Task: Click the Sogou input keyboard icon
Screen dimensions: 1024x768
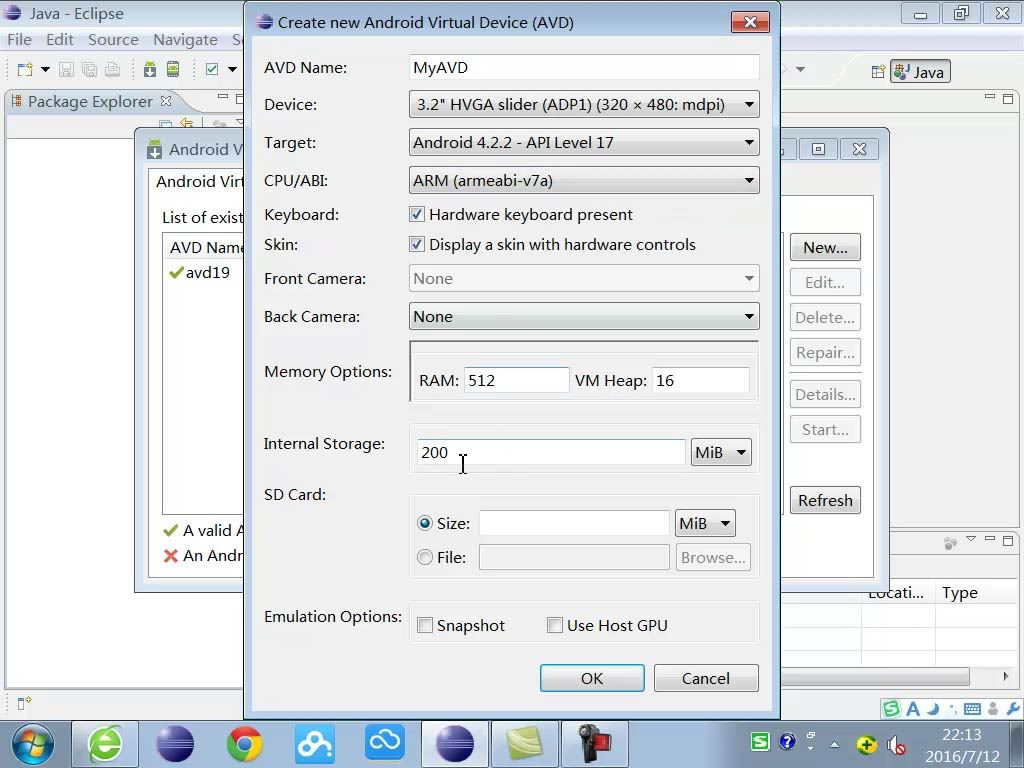Action: 972,709
